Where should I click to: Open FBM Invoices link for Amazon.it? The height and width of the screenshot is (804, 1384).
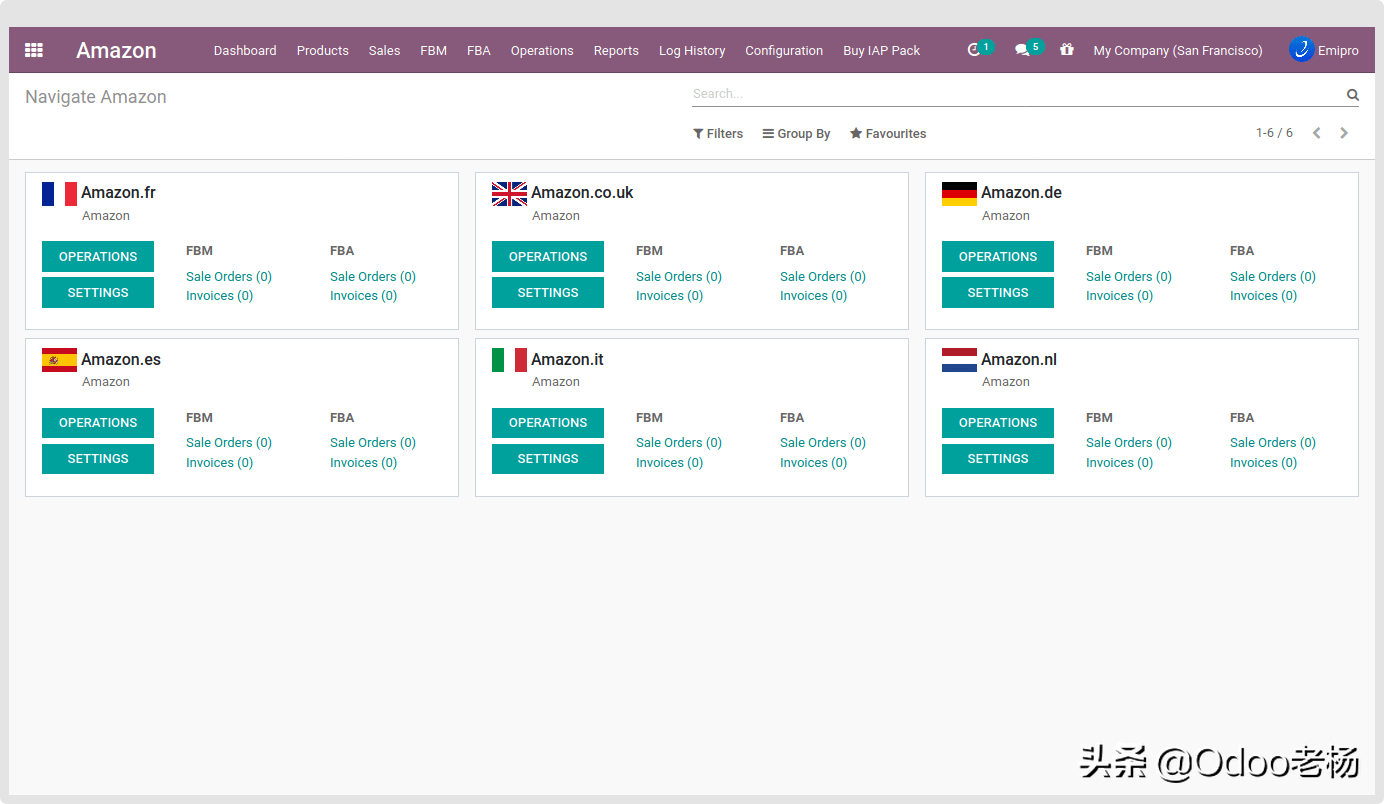[x=669, y=463]
